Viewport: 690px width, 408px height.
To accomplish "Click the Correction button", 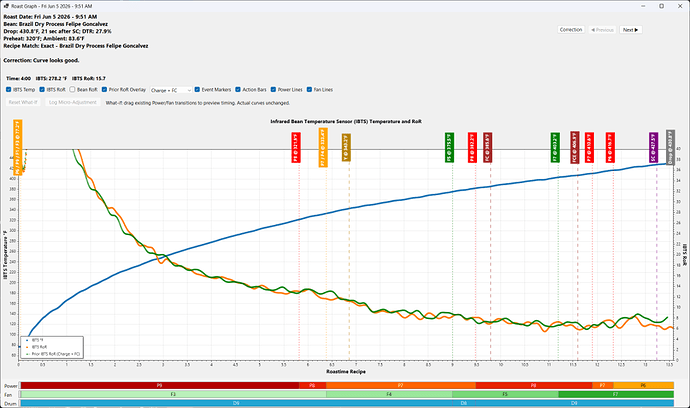I will pyautogui.click(x=571, y=30).
